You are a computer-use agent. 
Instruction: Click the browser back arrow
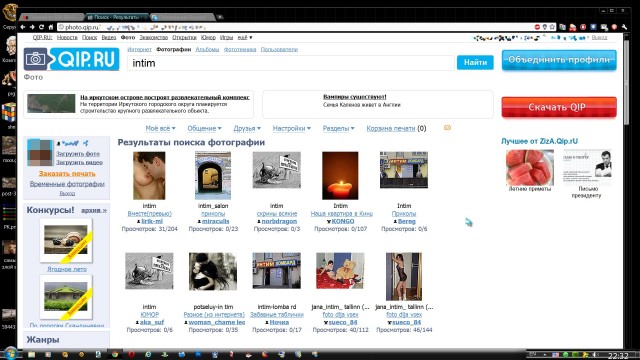pyautogui.click(x=23, y=27)
